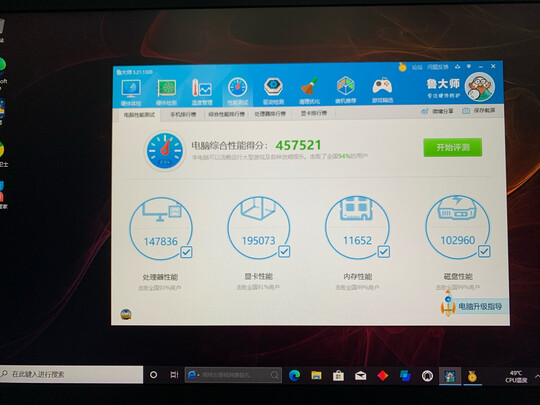Image resolution: width=540 pixels, height=405 pixels.
Task: Click the 49°C CPU温度 tray indicator
Action: (516, 376)
